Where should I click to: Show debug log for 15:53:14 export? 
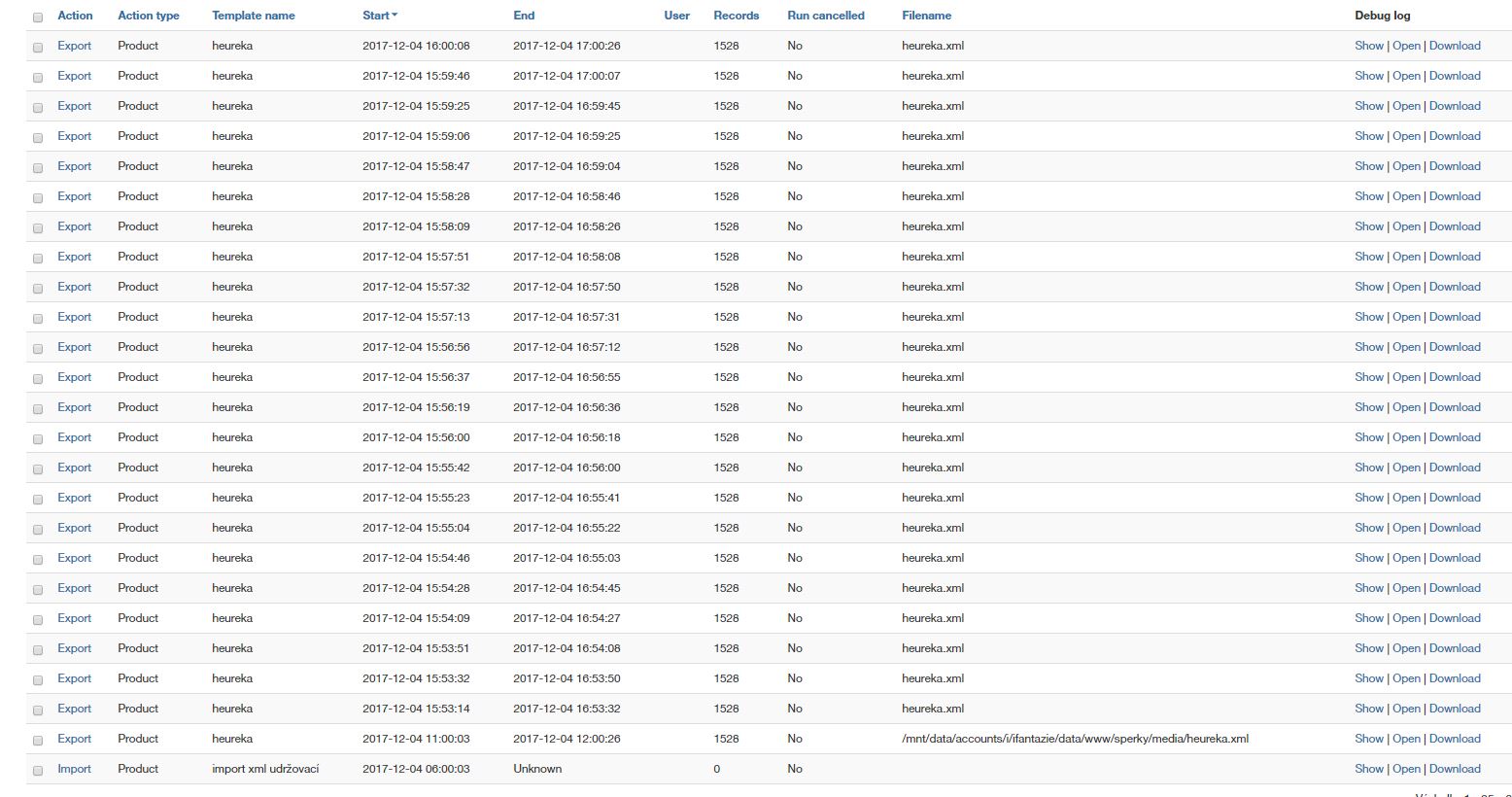(1368, 709)
